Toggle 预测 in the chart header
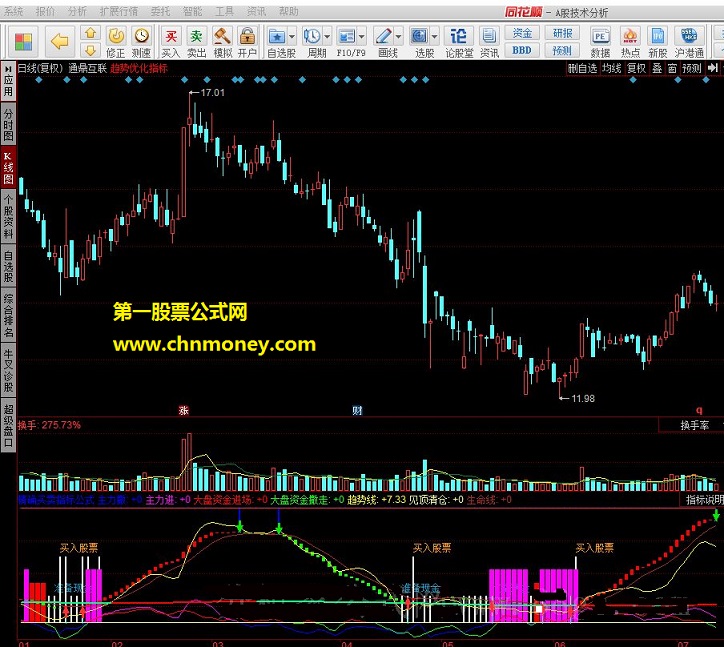 pos(692,68)
